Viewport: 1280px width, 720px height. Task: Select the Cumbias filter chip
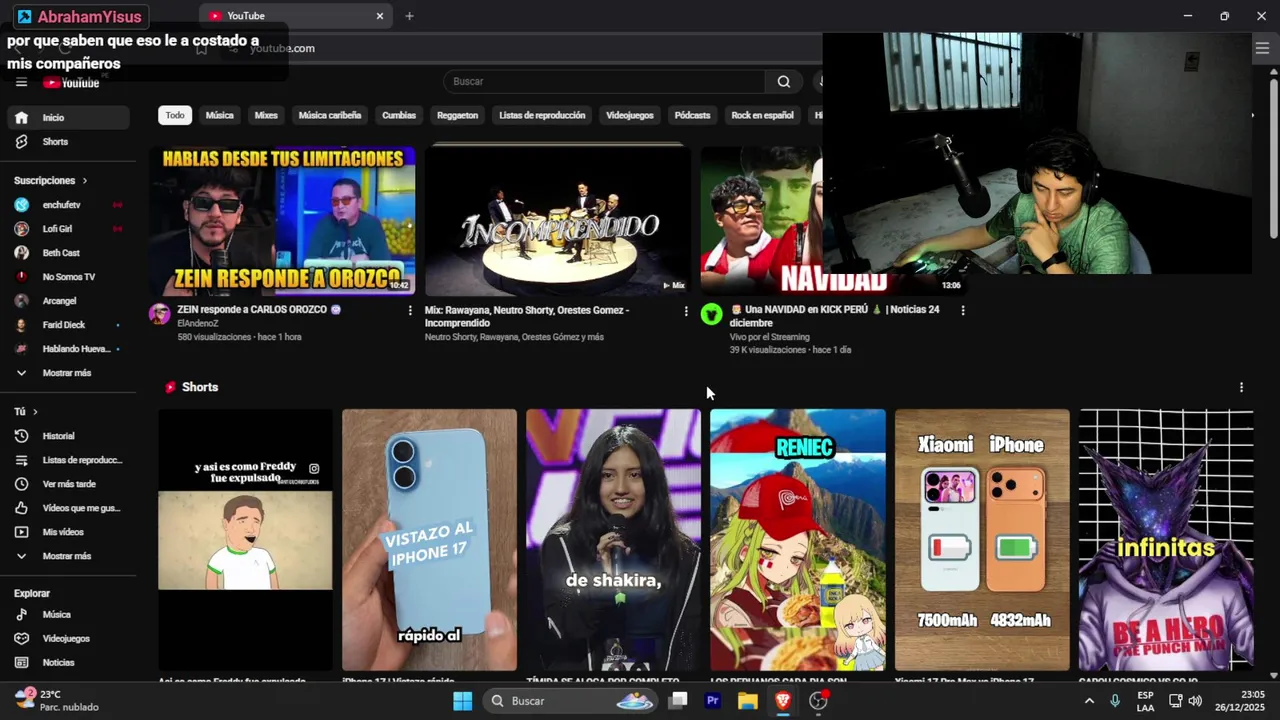point(399,115)
